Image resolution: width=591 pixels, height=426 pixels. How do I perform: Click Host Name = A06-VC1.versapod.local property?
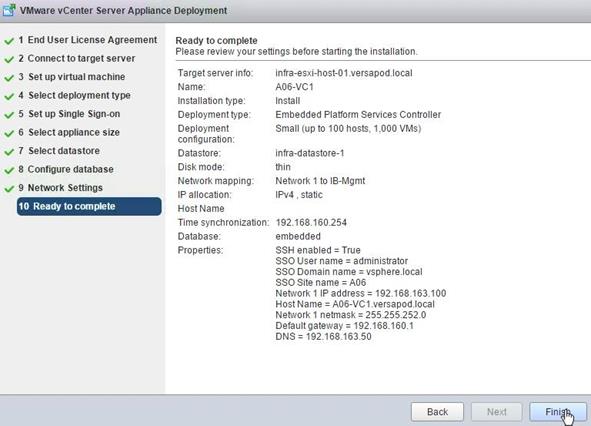[355, 304]
